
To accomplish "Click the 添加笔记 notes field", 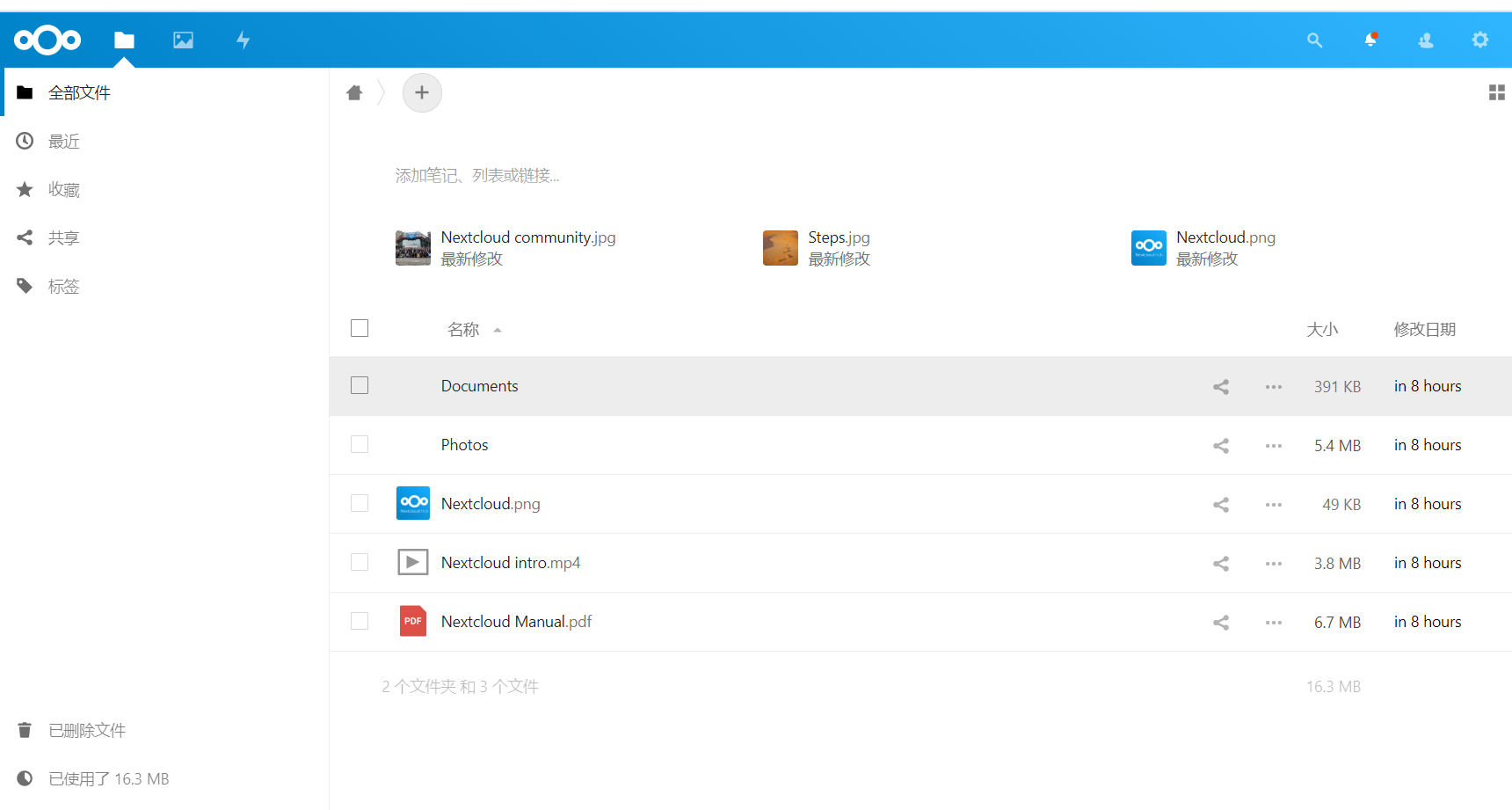I will coord(477,176).
